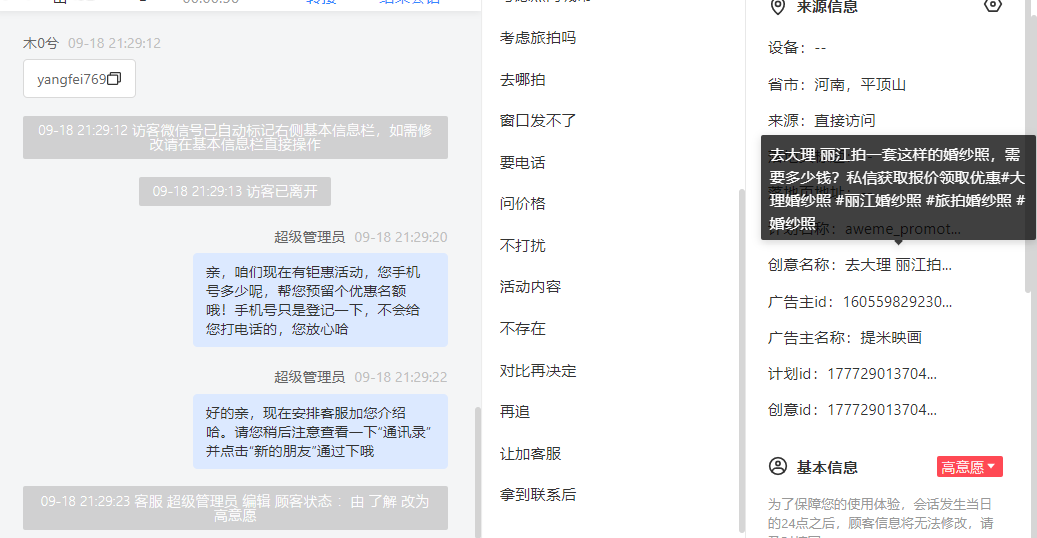Click the 来源: 直接访问 row
This screenshot has width=1037, height=538.
pyautogui.click(x=821, y=120)
